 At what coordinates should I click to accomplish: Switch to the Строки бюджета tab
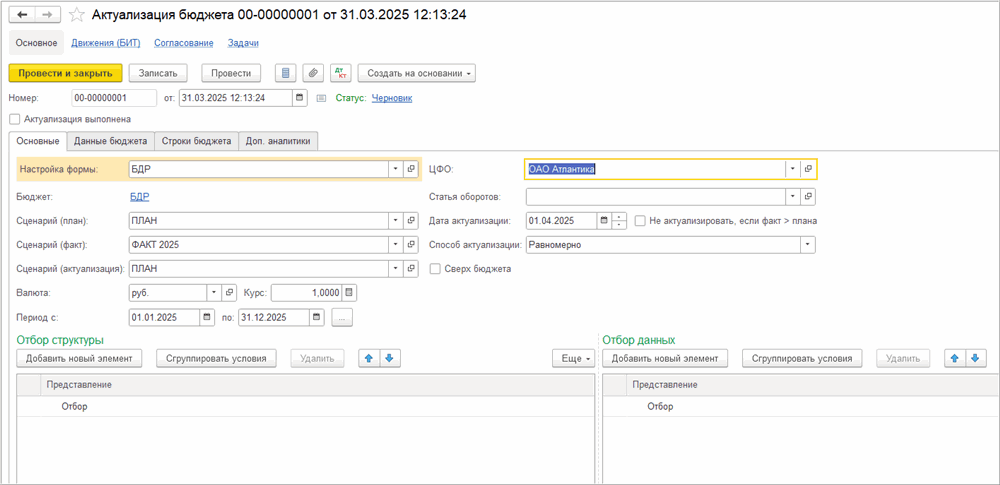[x=197, y=141]
